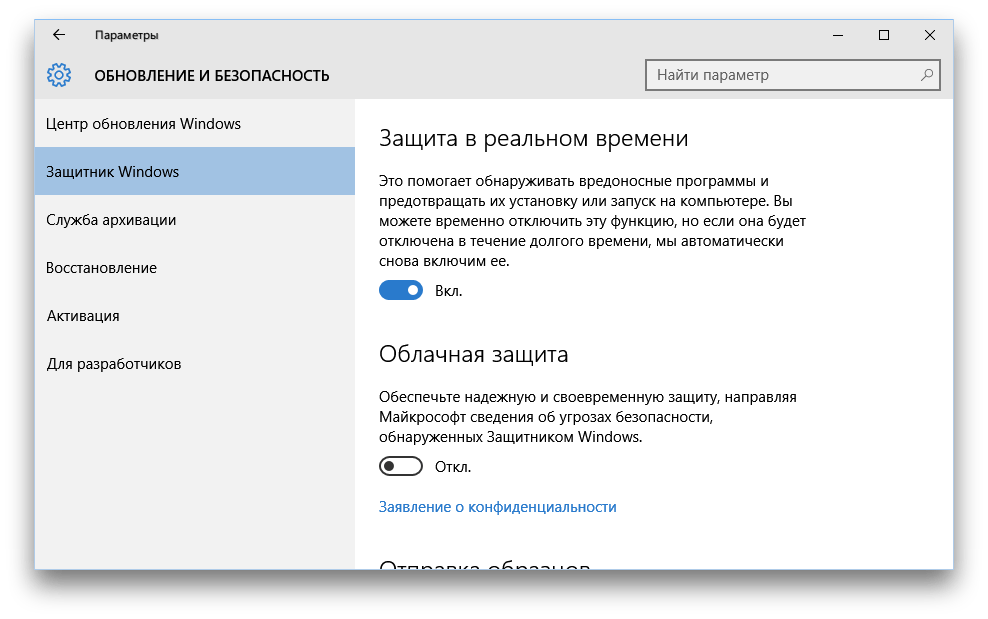This screenshot has height=619, width=988.
Task: Click the ОБНОВЛЕНИЕ И БЕЗОПАСНОСТЬ header title
Action: coord(212,76)
